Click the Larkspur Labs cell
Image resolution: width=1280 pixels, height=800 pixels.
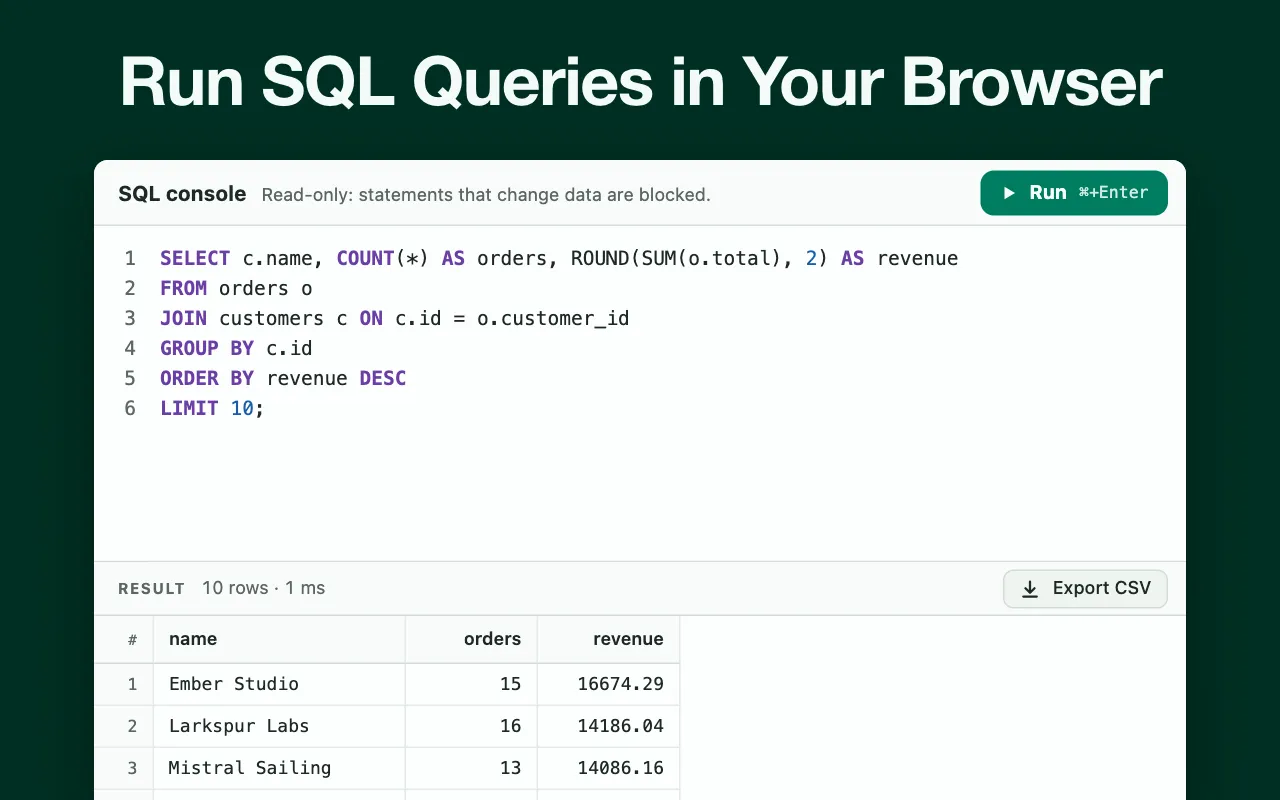pos(279,726)
